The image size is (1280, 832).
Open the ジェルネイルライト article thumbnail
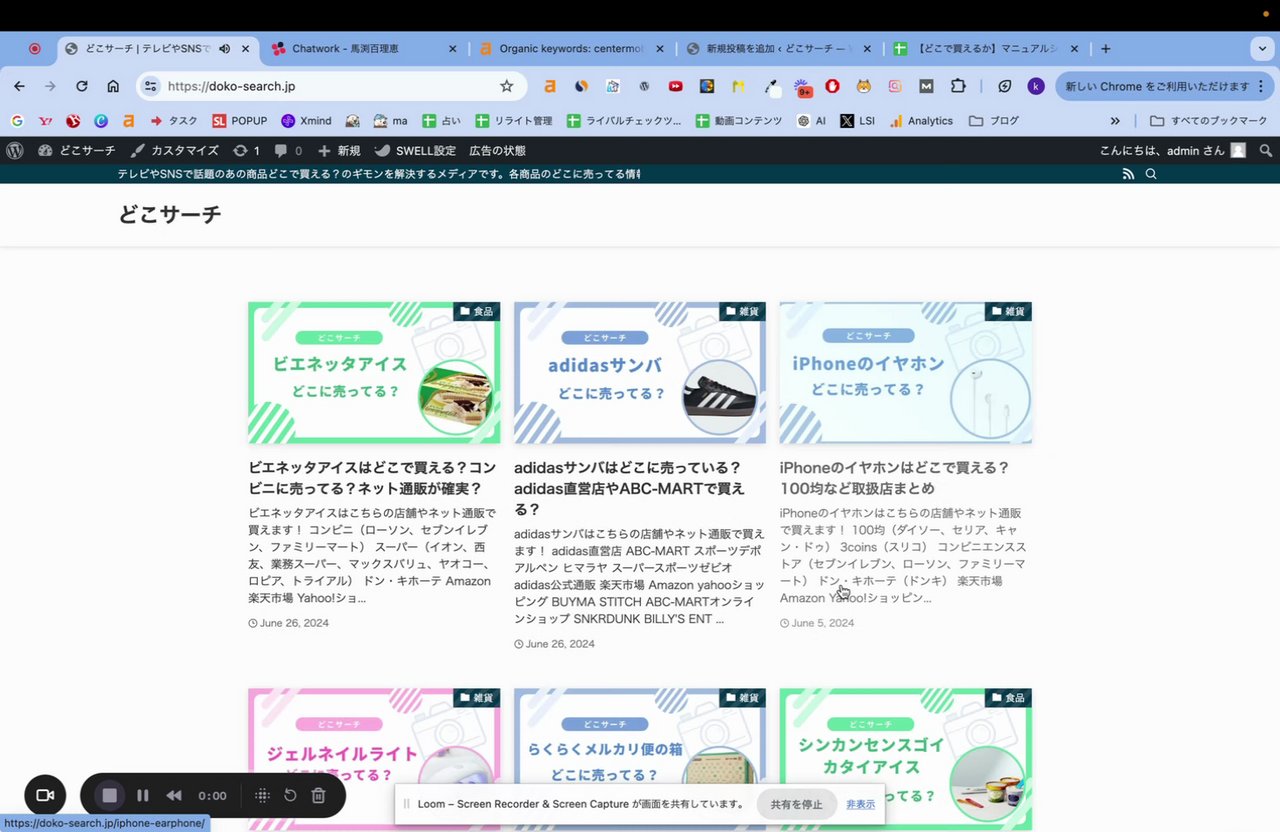click(374, 759)
